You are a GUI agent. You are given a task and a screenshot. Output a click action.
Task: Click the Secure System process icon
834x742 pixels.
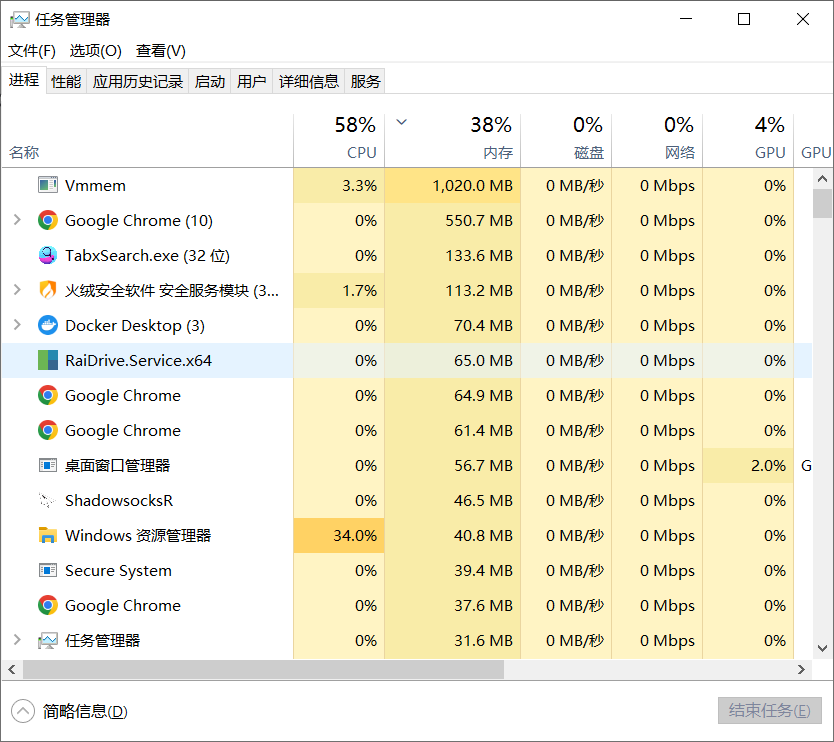tap(48, 570)
